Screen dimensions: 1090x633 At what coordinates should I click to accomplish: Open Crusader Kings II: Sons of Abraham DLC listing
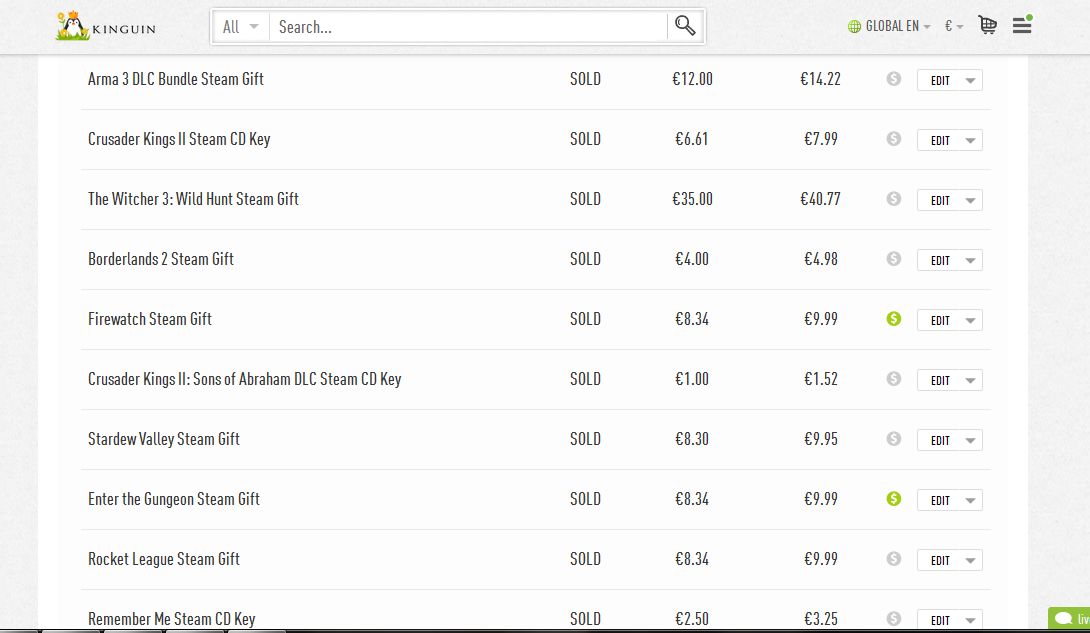pyautogui.click(x=245, y=379)
